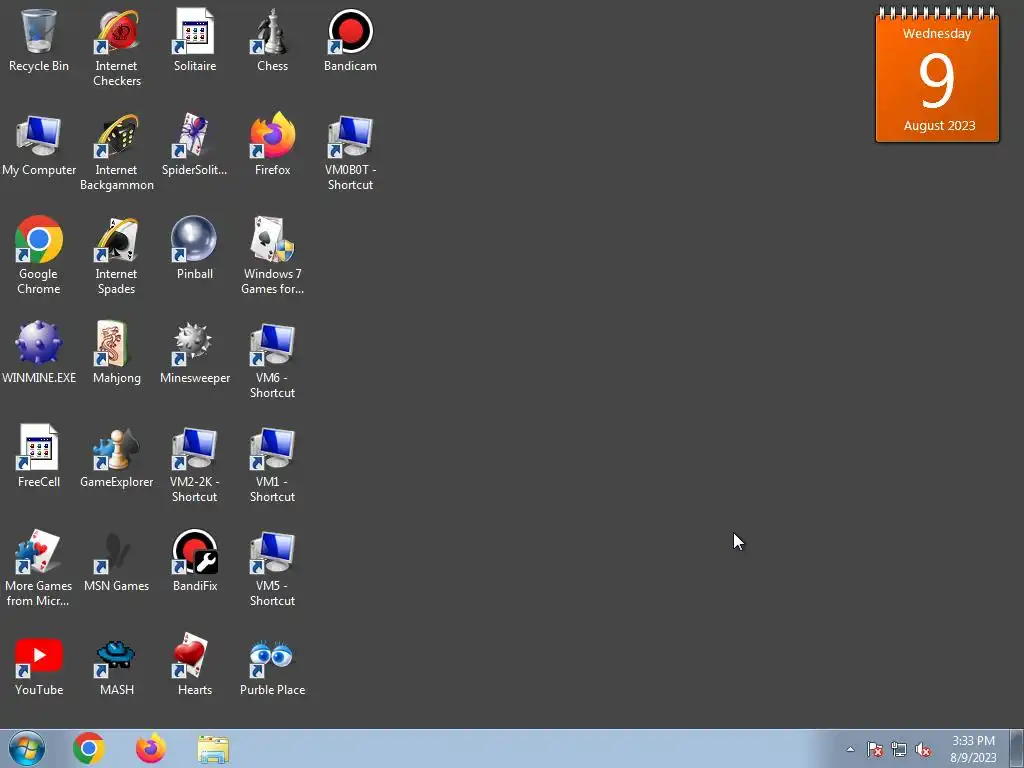Open Windows Explorer from the taskbar

[213, 749]
